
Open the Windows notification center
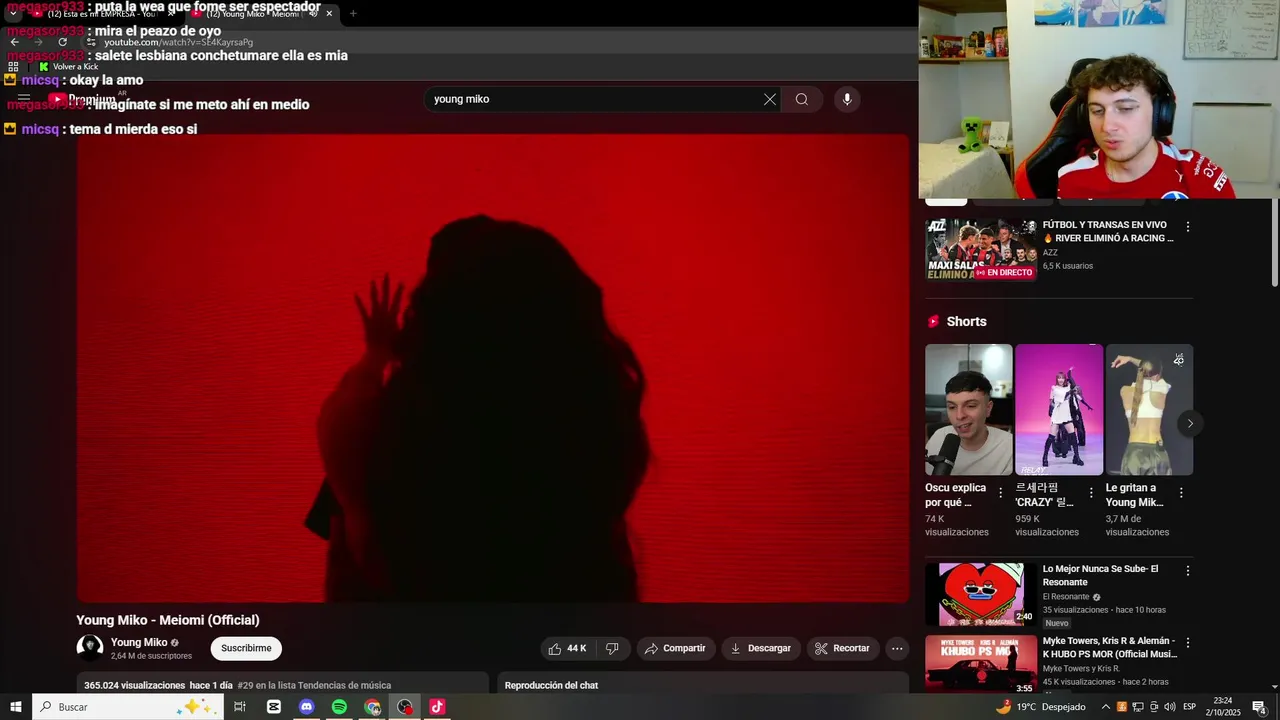pyautogui.click(x=1260, y=707)
